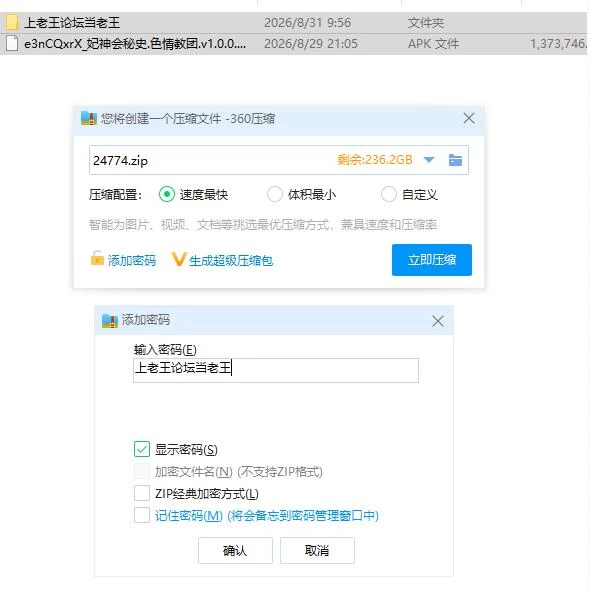Viewport: 610px width, 591px height.
Task: Select the 速度最快 compression option
Action: 167,194
